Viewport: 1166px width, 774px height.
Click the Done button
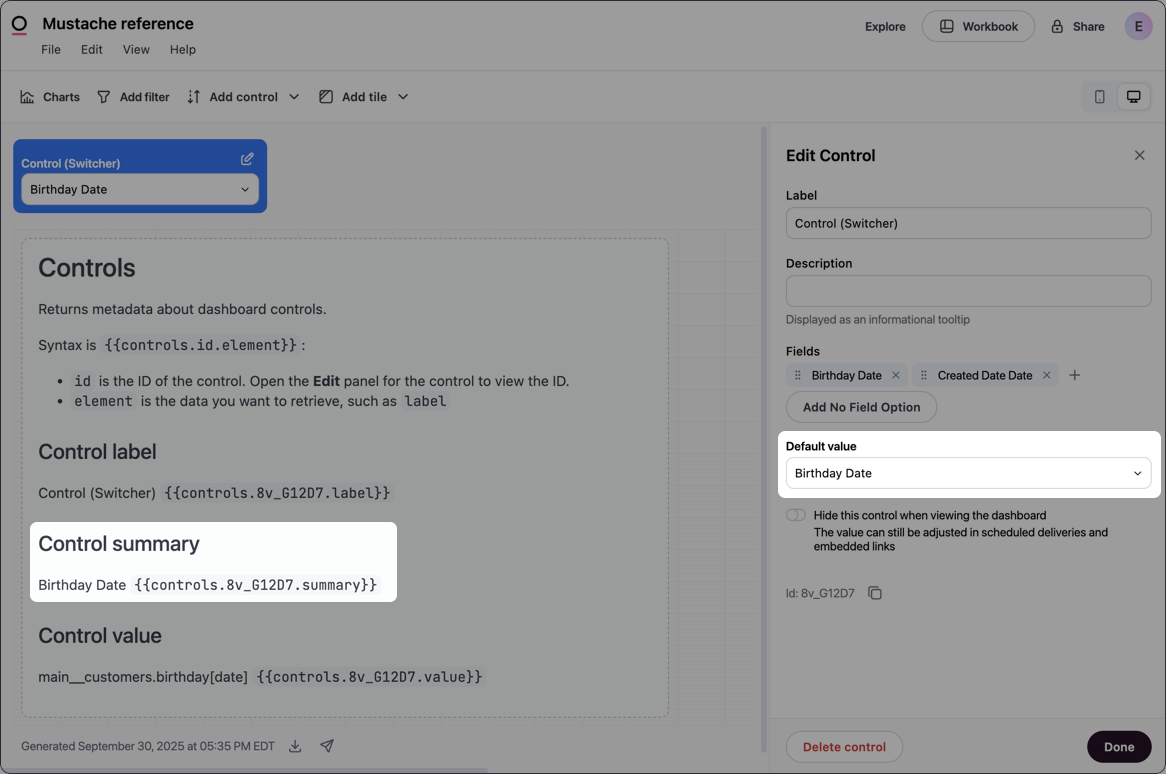1119,746
